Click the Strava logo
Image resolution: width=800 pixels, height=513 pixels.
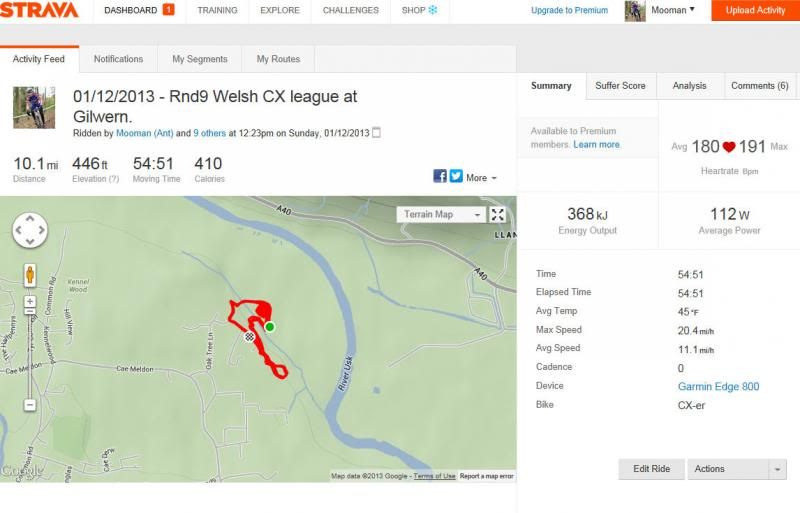tap(39, 11)
